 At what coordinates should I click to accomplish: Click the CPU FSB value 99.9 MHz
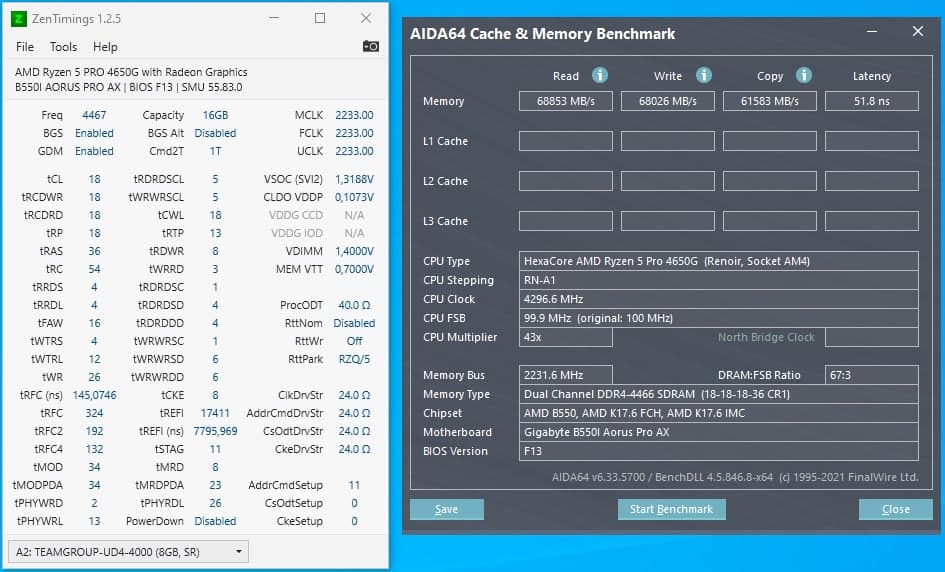pyautogui.click(x=718, y=318)
